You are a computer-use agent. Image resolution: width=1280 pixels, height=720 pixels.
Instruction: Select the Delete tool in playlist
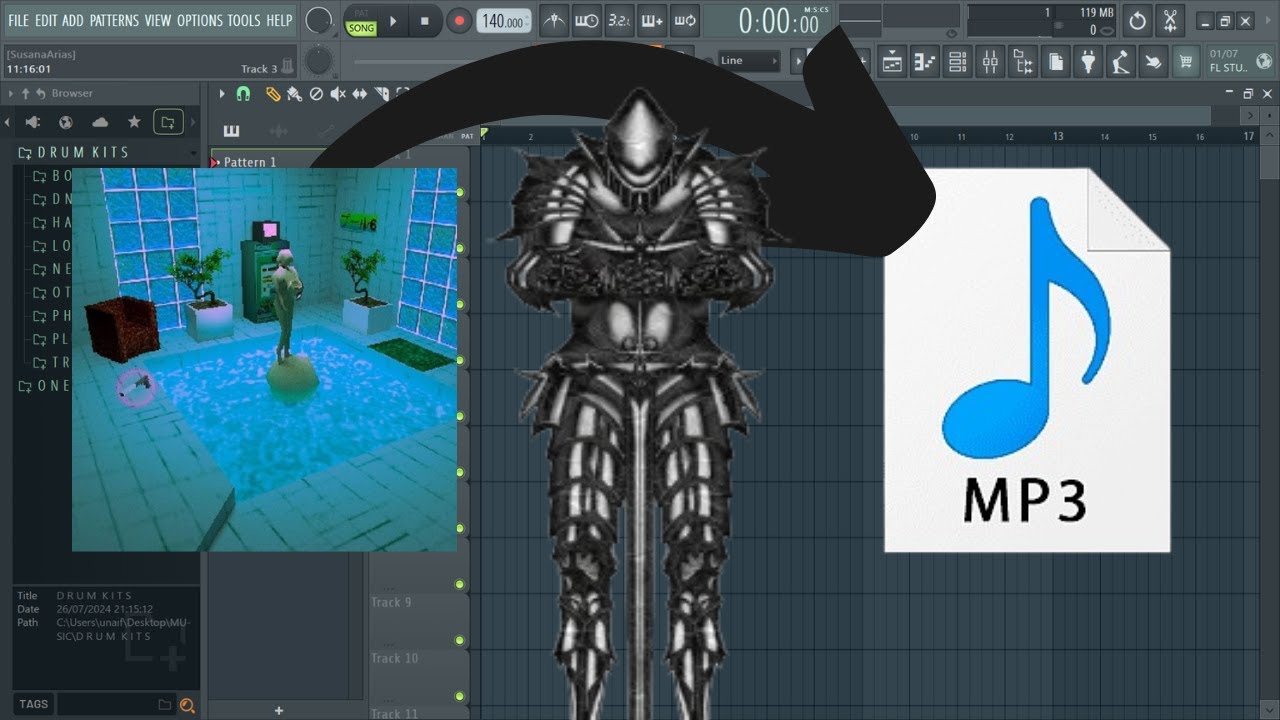[x=316, y=93]
